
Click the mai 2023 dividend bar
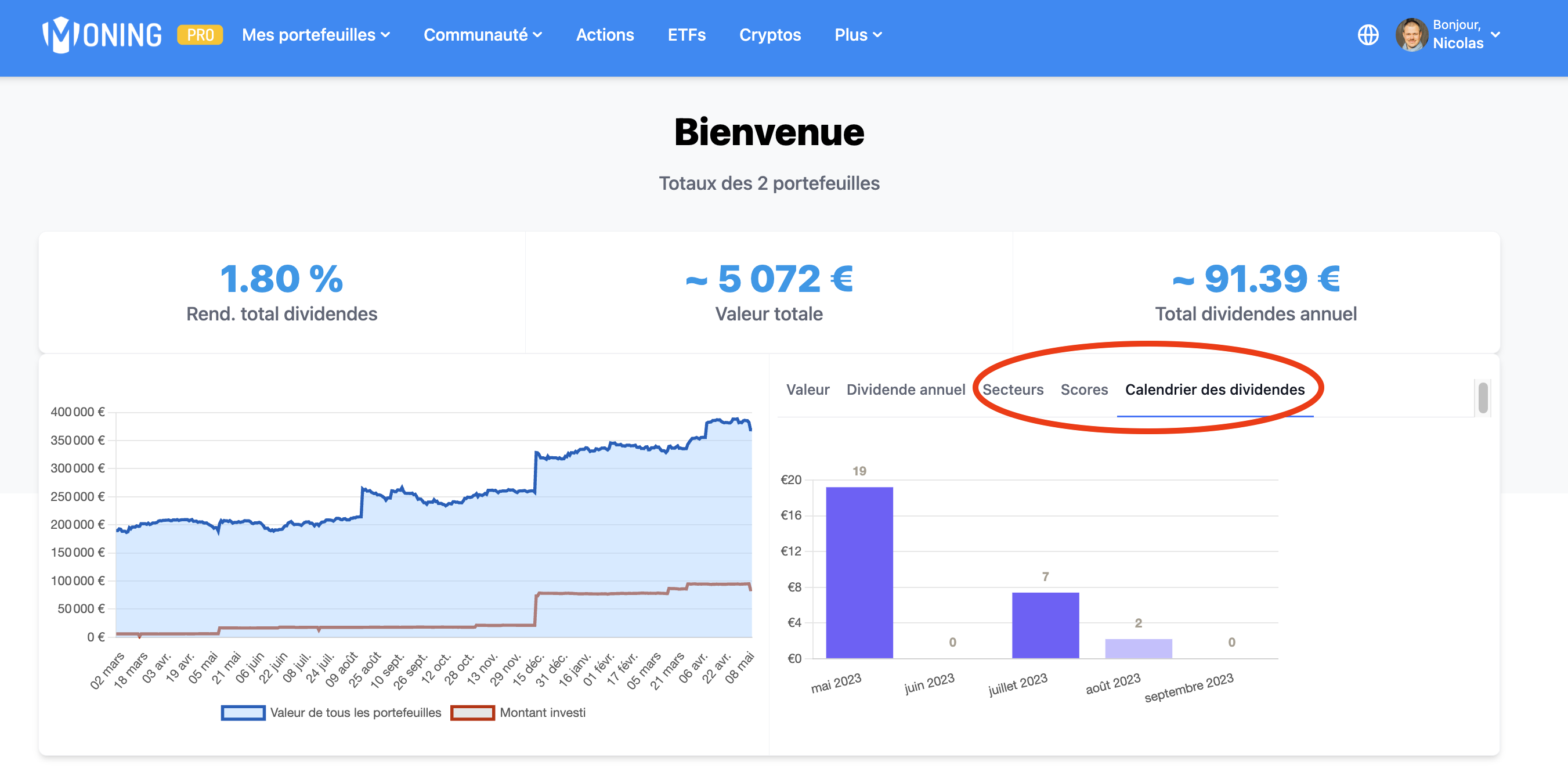tap(859, 572)
